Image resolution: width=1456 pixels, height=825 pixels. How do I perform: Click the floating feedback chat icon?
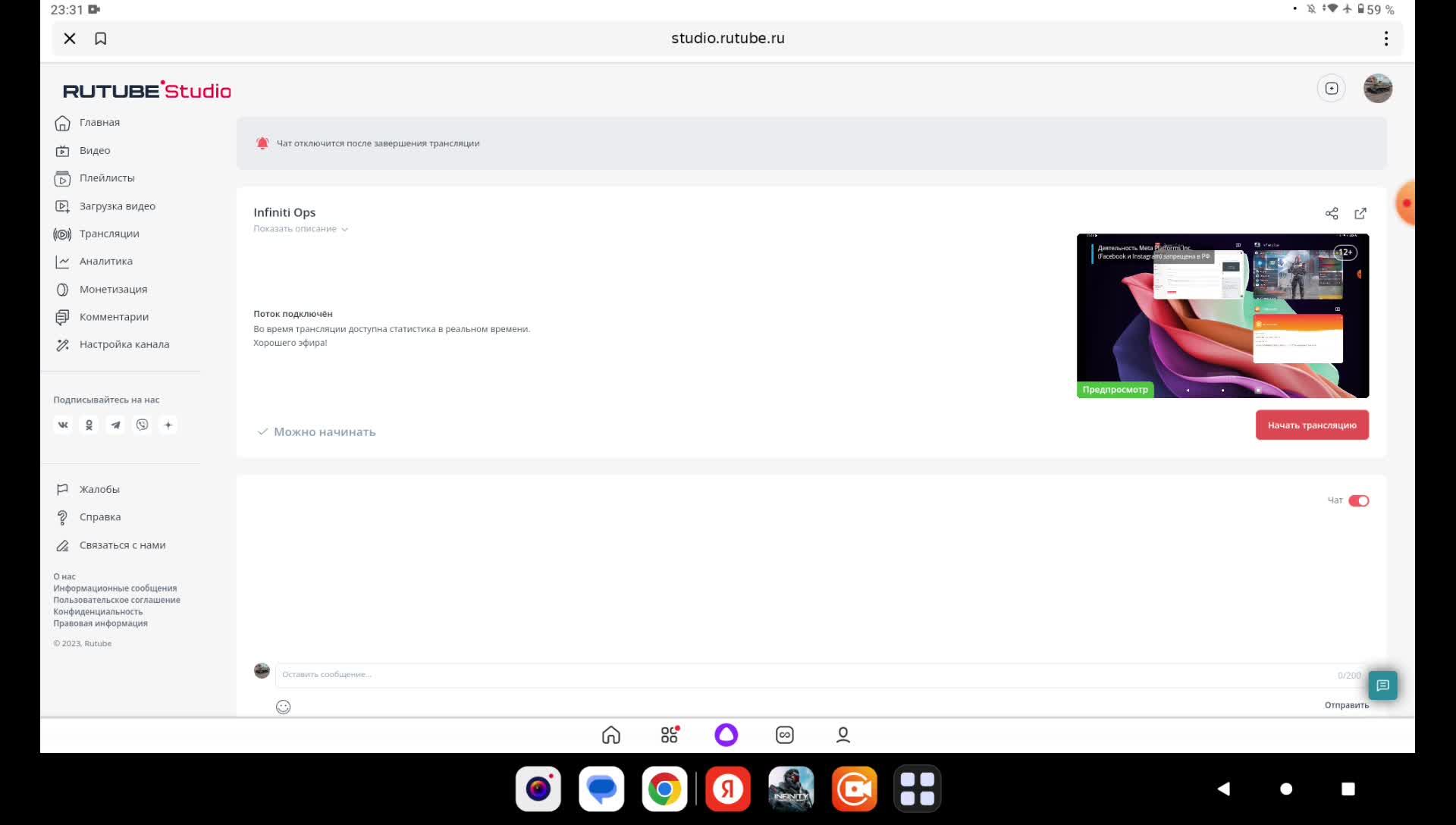tap(1382, 685)
